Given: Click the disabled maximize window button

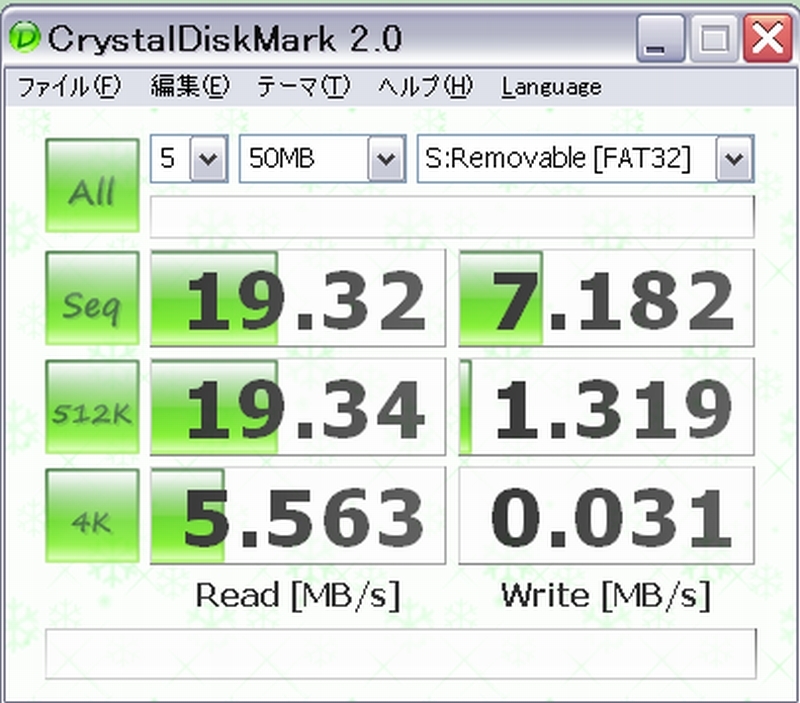Looking at the screenshot, I should 714,39.
